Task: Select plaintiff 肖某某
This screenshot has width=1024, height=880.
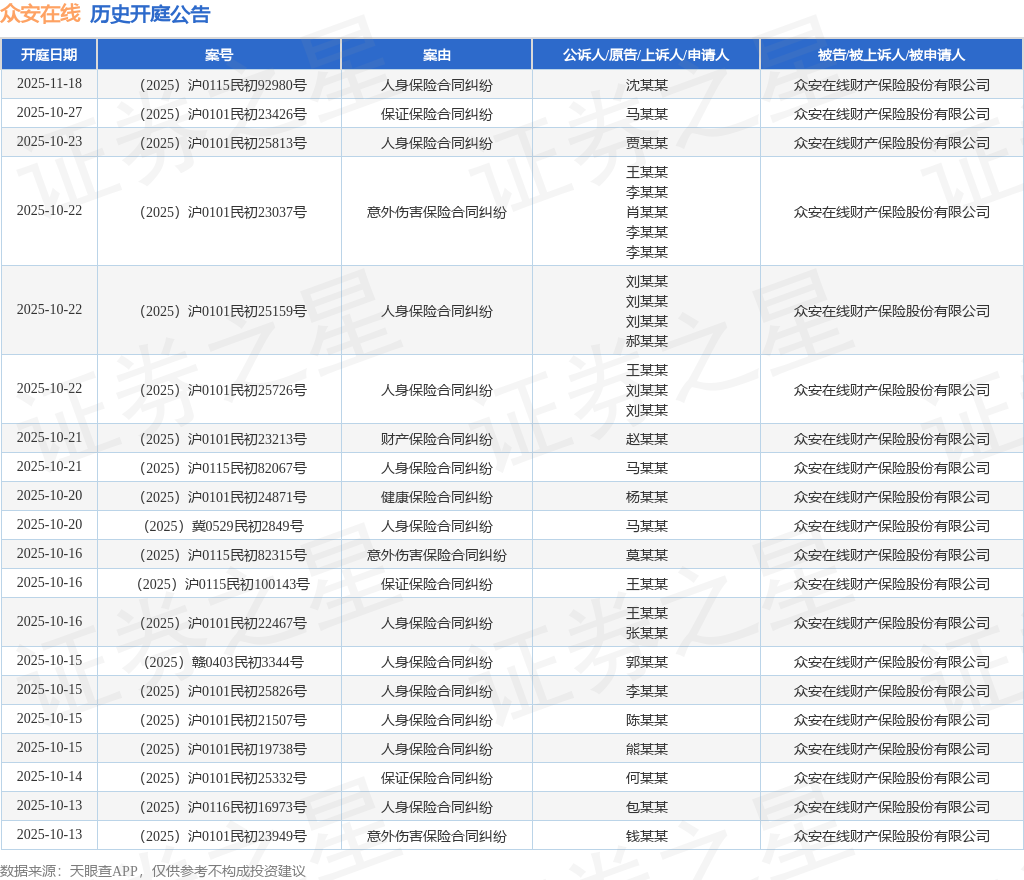Action: click(x=647, y=212)
